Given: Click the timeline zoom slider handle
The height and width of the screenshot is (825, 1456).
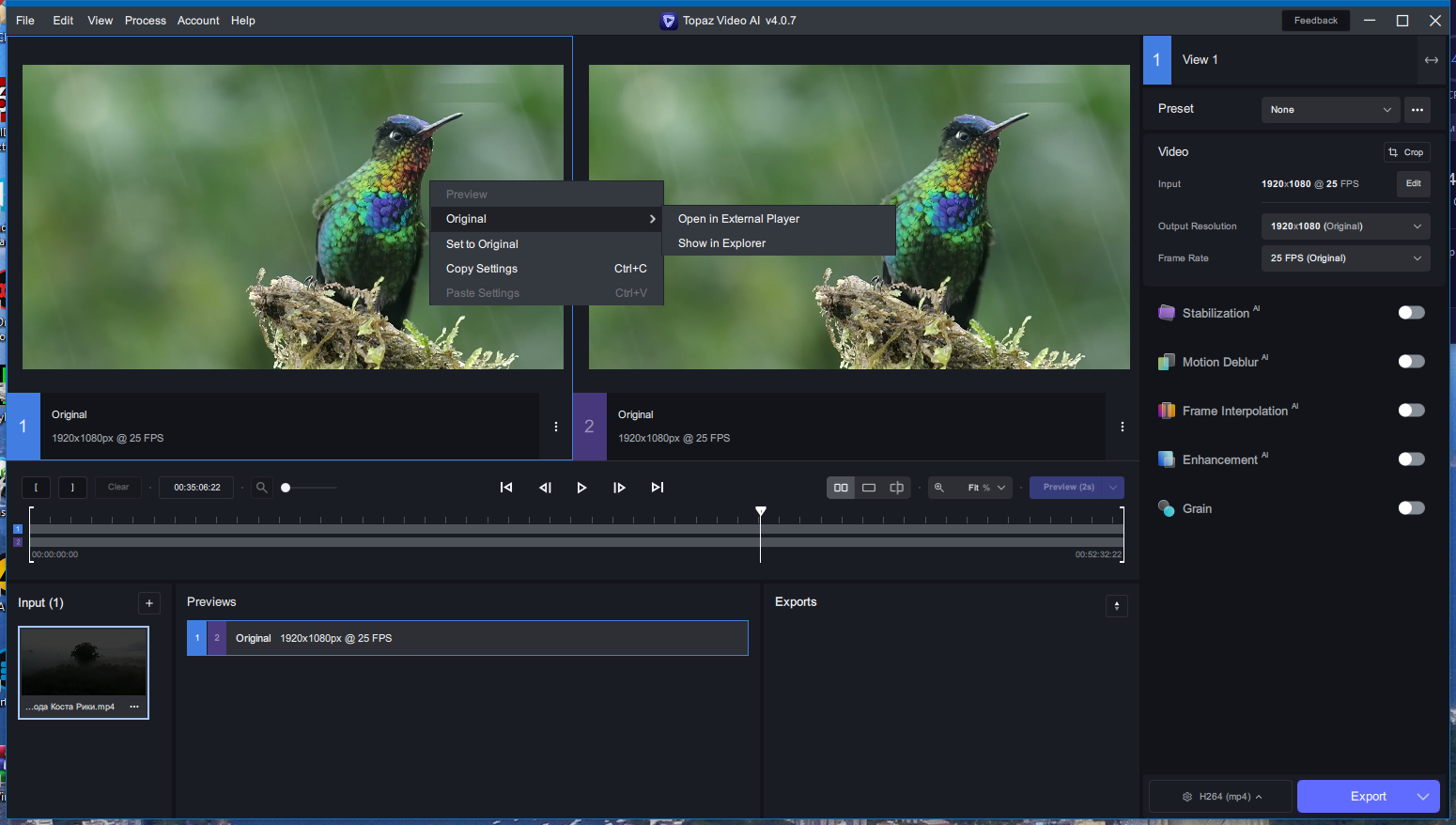Looking at the screenshot, I should (286, 488).
